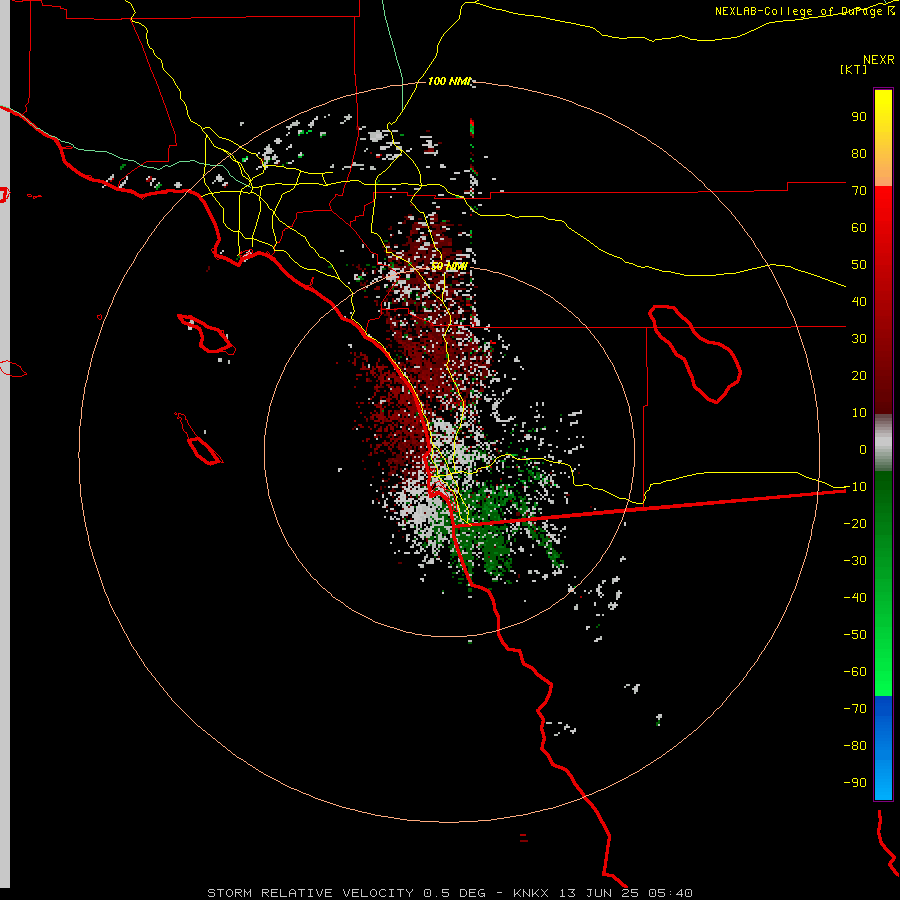Screen dimensions: 900x900
Task: Click the 30 knot scale value
Action: click(859, 339)
